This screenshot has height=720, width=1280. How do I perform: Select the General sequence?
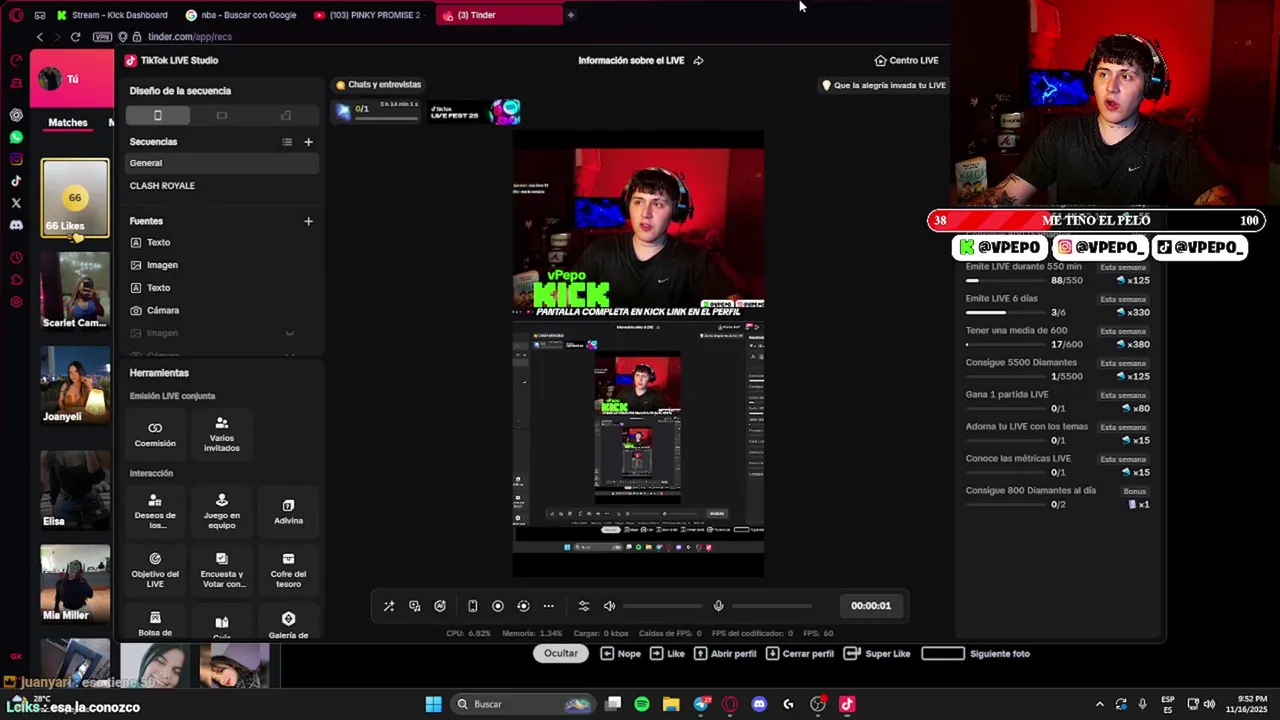tap(222, 163)
